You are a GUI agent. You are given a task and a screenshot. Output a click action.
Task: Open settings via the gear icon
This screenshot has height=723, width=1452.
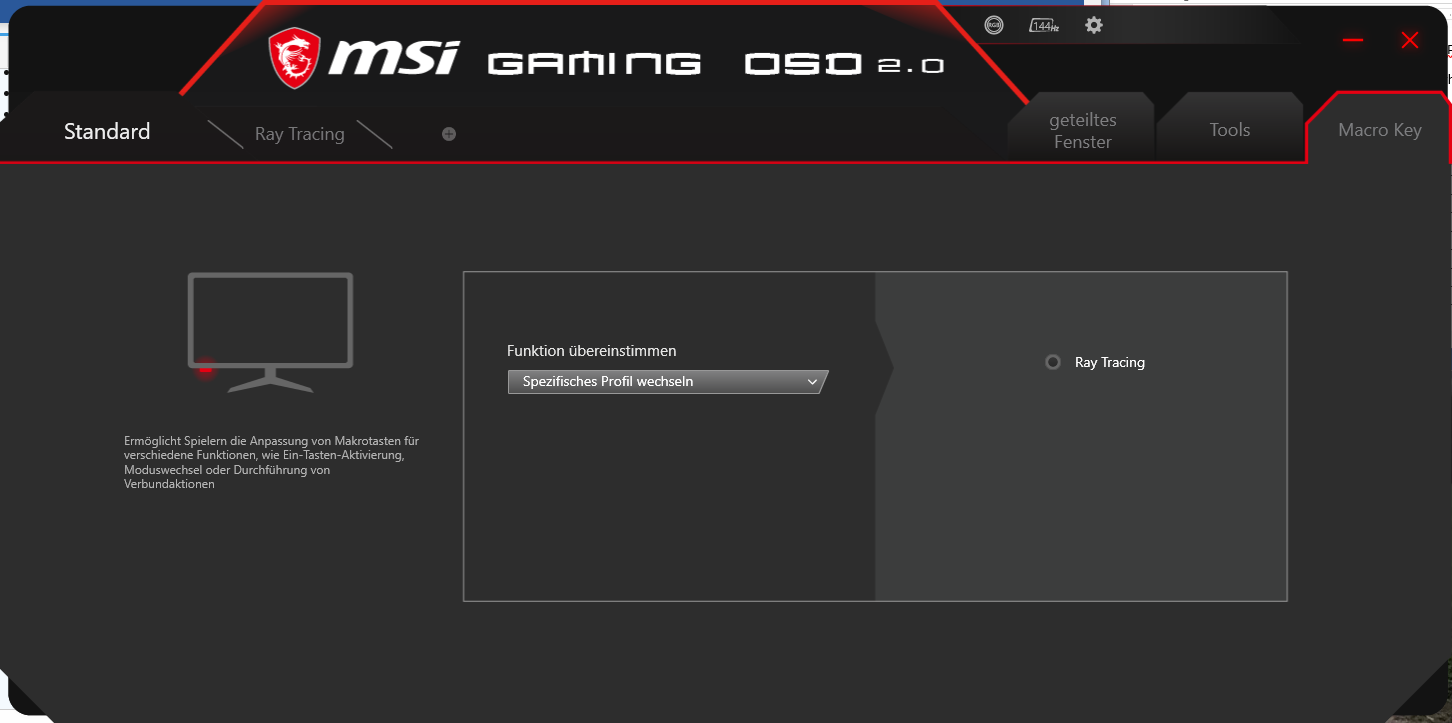1094,25
